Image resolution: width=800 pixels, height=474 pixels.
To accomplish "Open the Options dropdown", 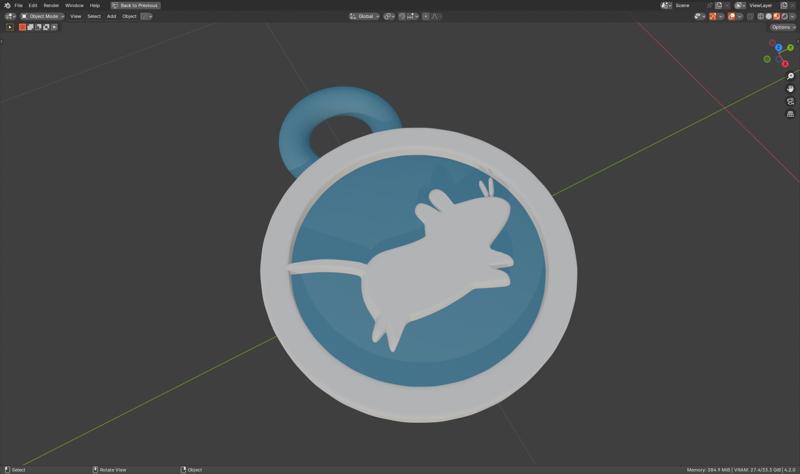I will click(783, 27).
